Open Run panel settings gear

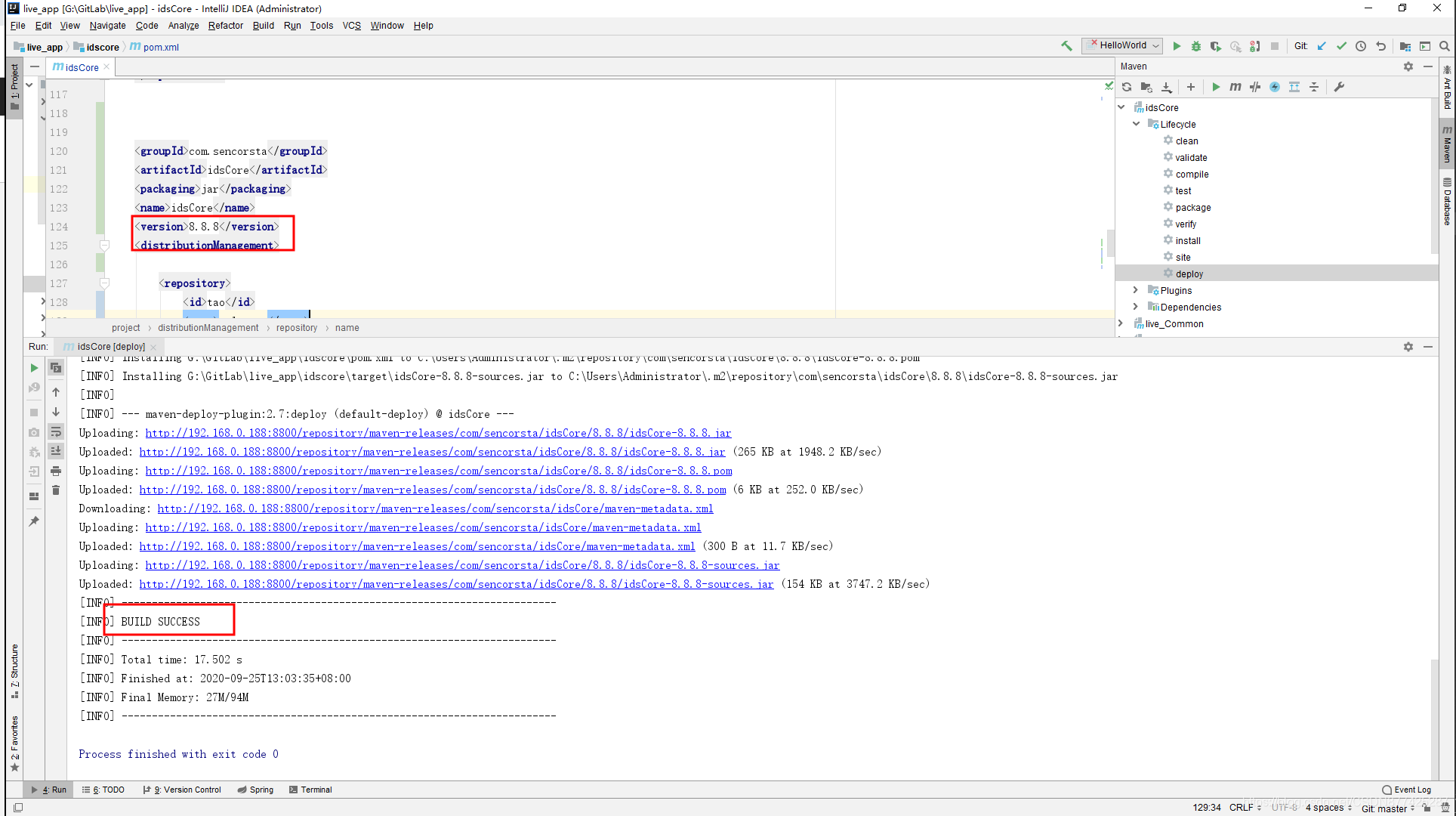point(1408,347)
